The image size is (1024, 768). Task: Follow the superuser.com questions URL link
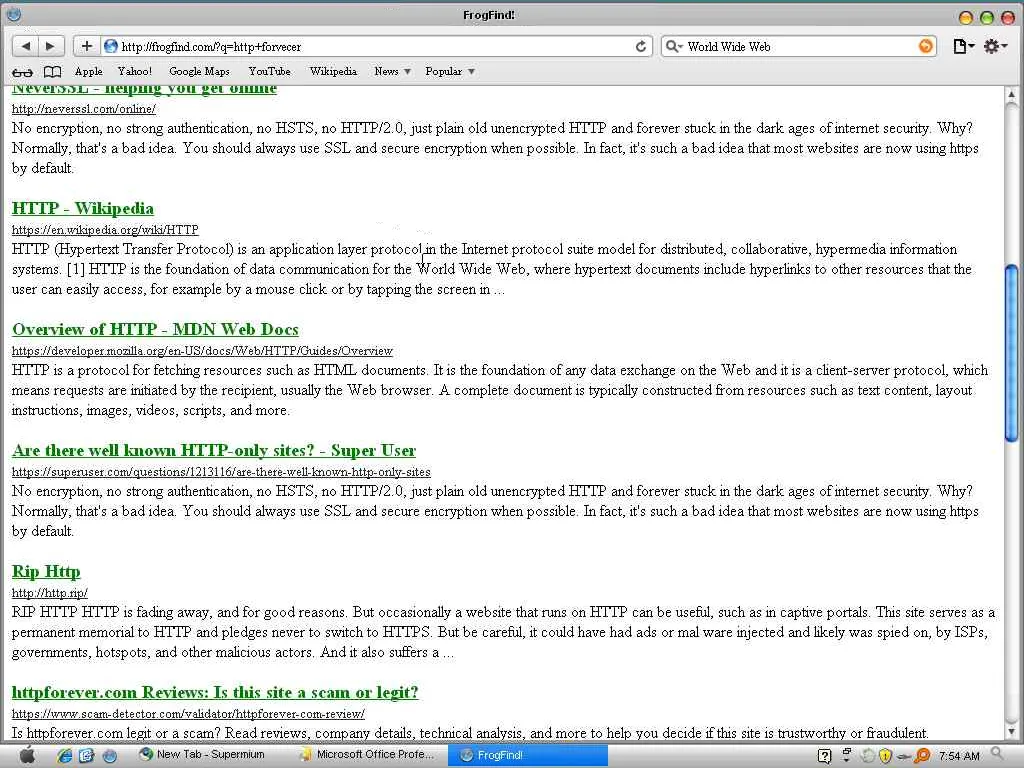click(221, 472)
